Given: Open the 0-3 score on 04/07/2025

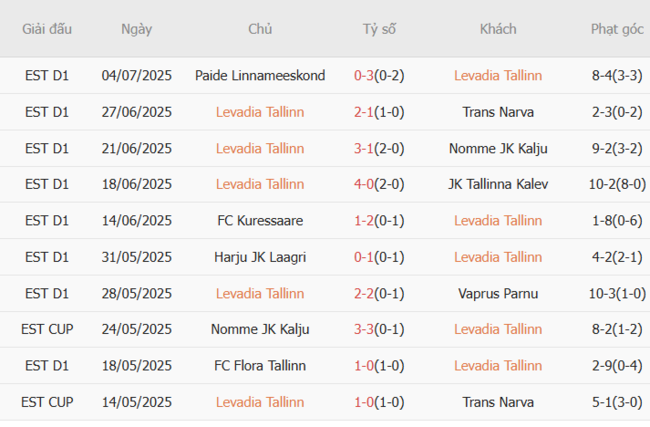Looking at the screenshot, I should point(366,75).
